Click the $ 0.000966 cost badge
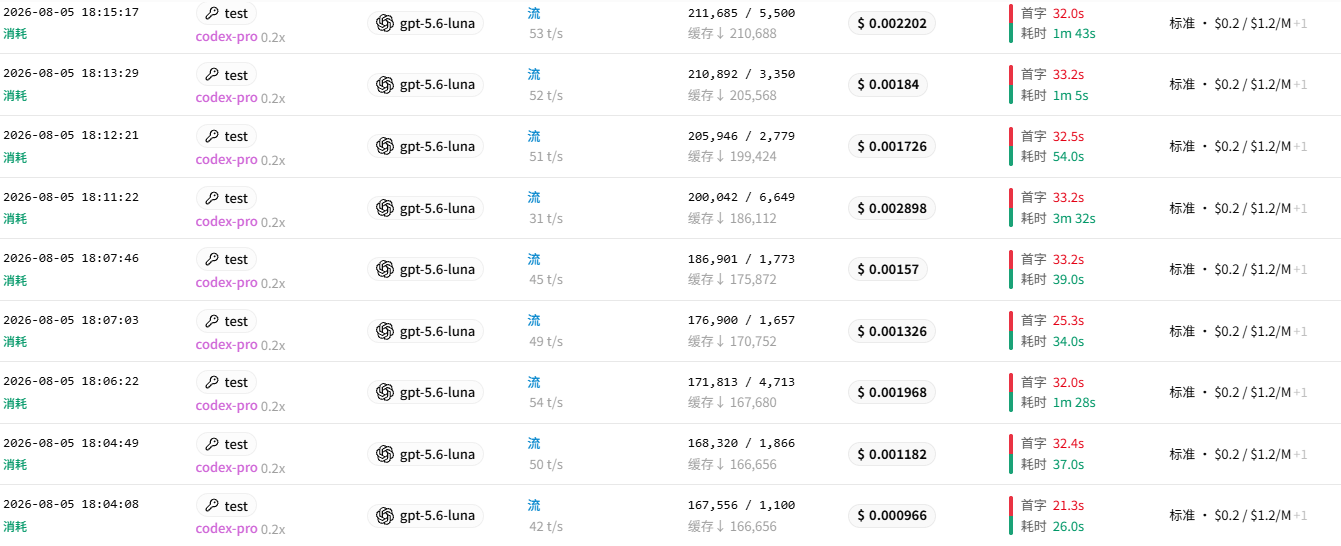The height and width of the screenshot is (546, 1341). [x=892, y=516]
